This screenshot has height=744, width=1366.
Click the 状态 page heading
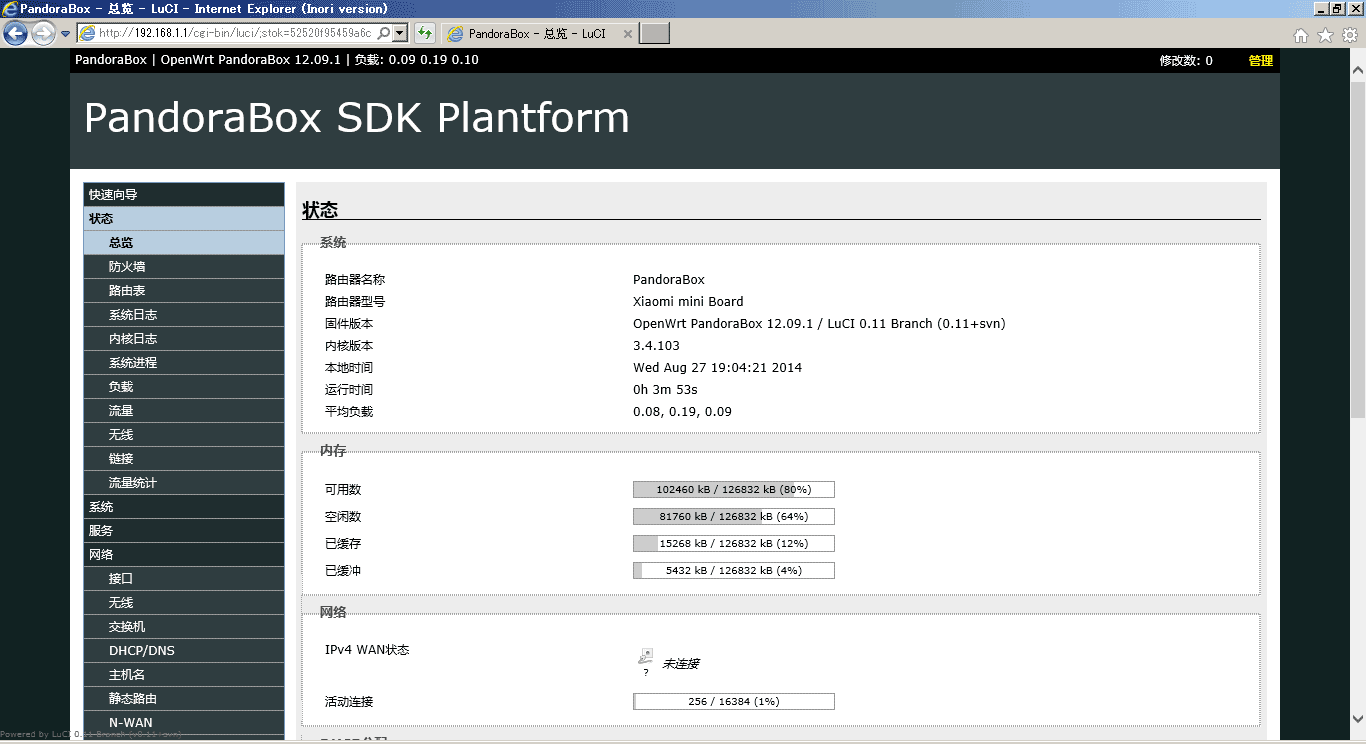click(x=320, y=210)
